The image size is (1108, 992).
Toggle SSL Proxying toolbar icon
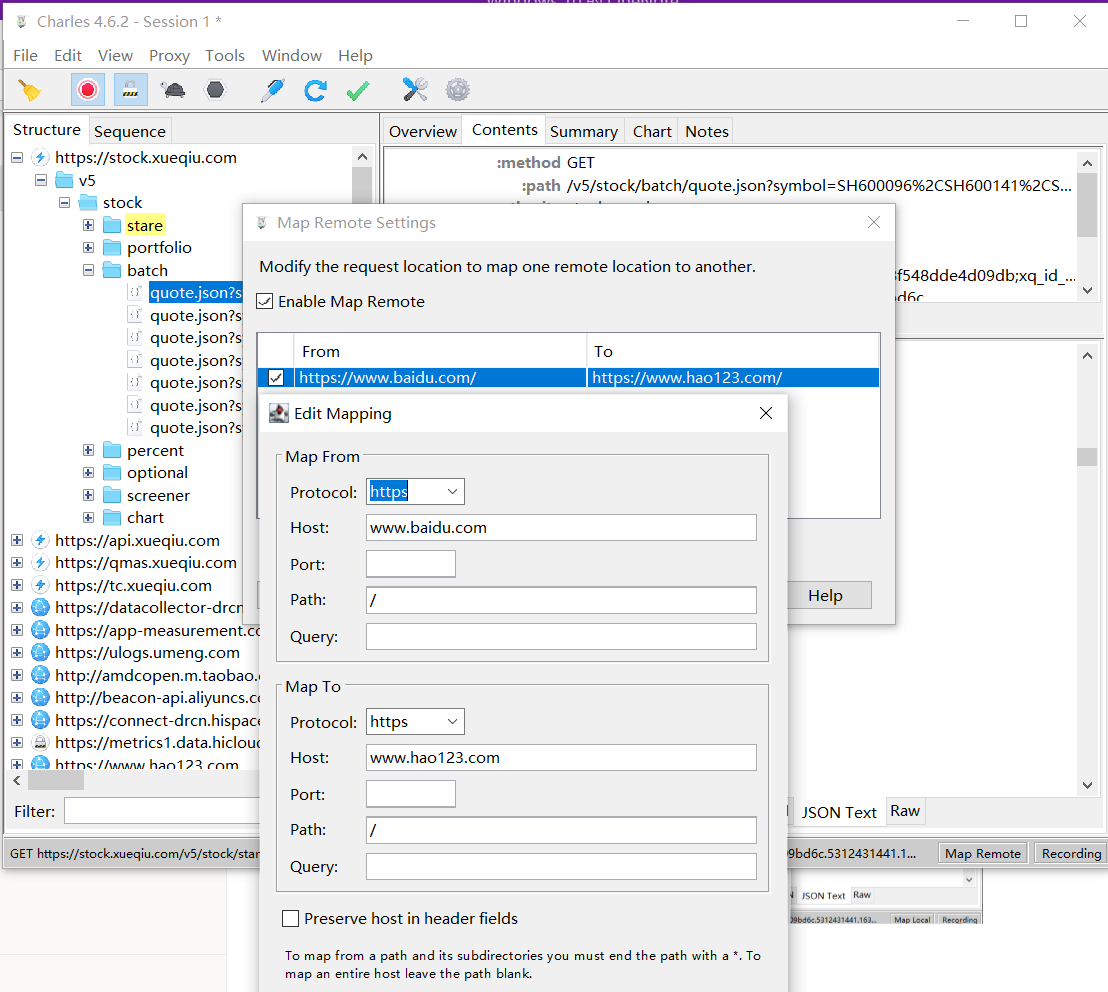(x=130, y=90)
